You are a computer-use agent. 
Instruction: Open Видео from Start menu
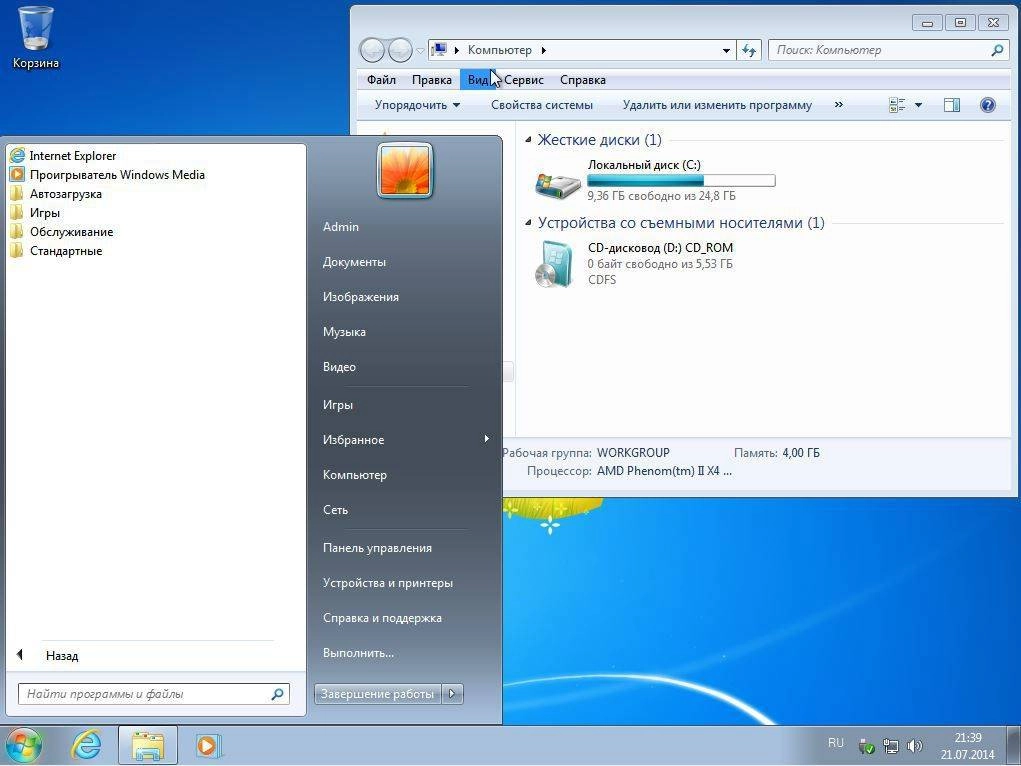click(339, 367)
